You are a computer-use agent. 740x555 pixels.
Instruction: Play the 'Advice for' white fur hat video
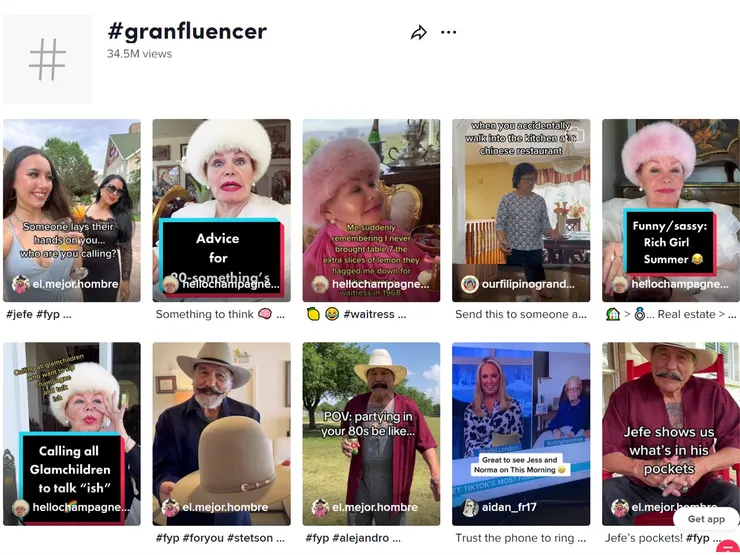[221, 210]
